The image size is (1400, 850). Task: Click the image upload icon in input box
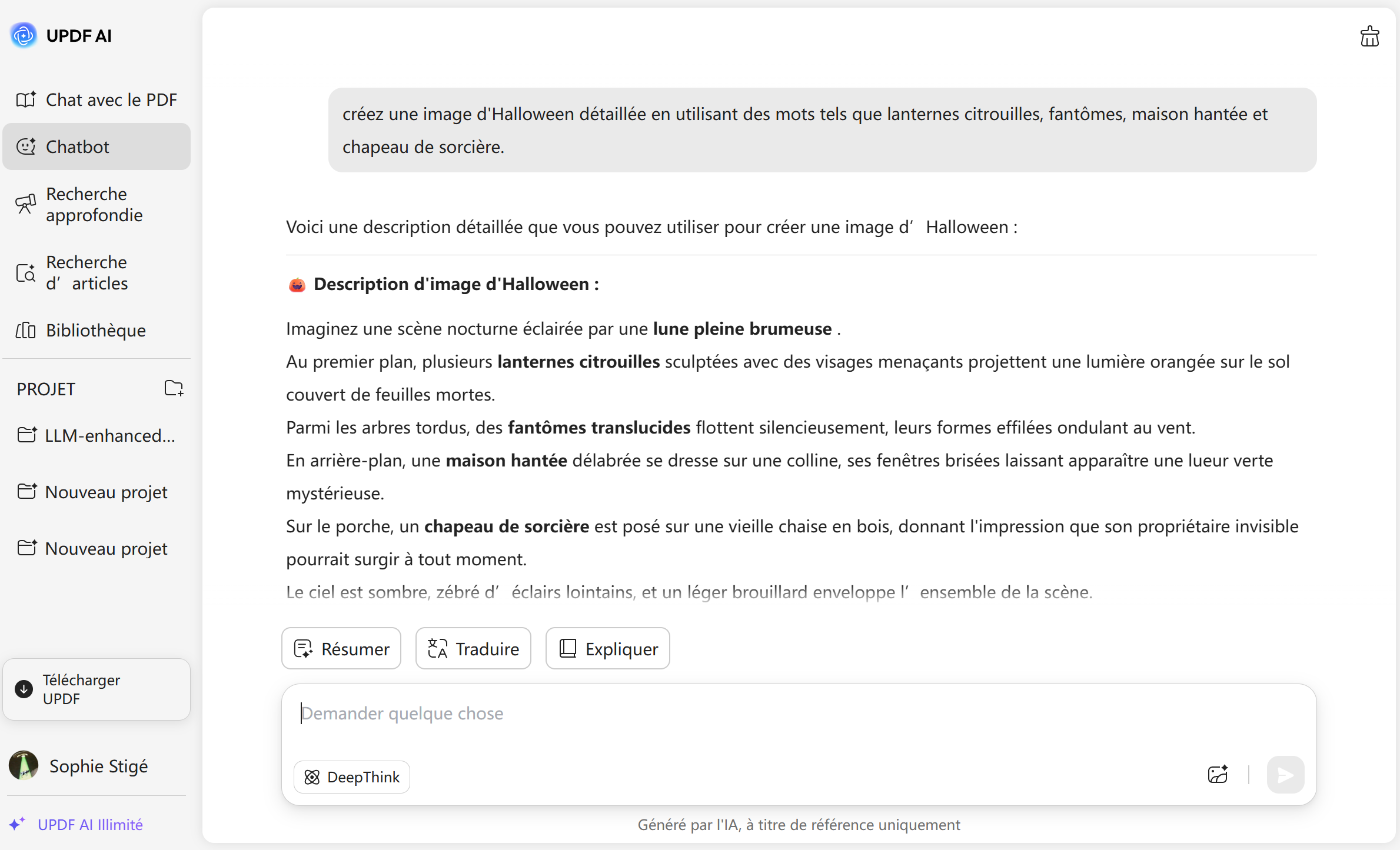pos(1218,774)
